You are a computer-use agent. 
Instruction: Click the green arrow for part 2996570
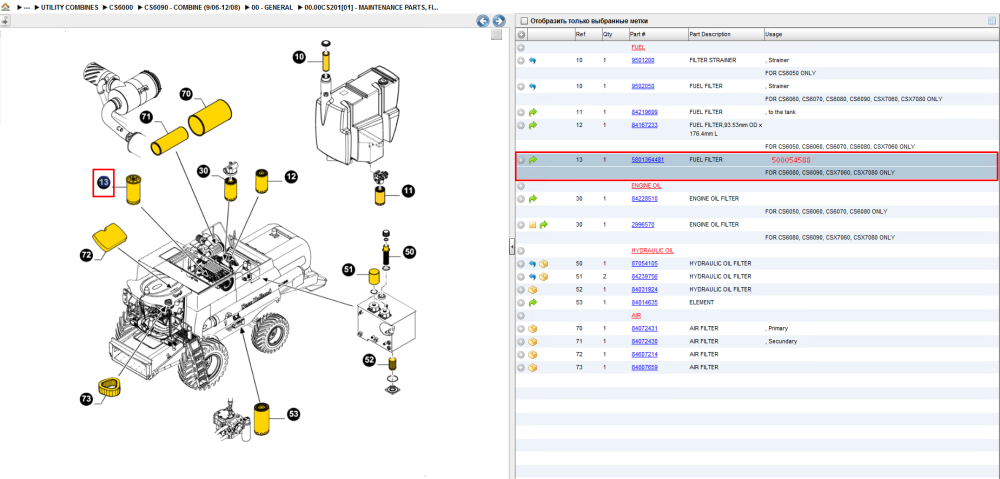[x=544, y=225]
